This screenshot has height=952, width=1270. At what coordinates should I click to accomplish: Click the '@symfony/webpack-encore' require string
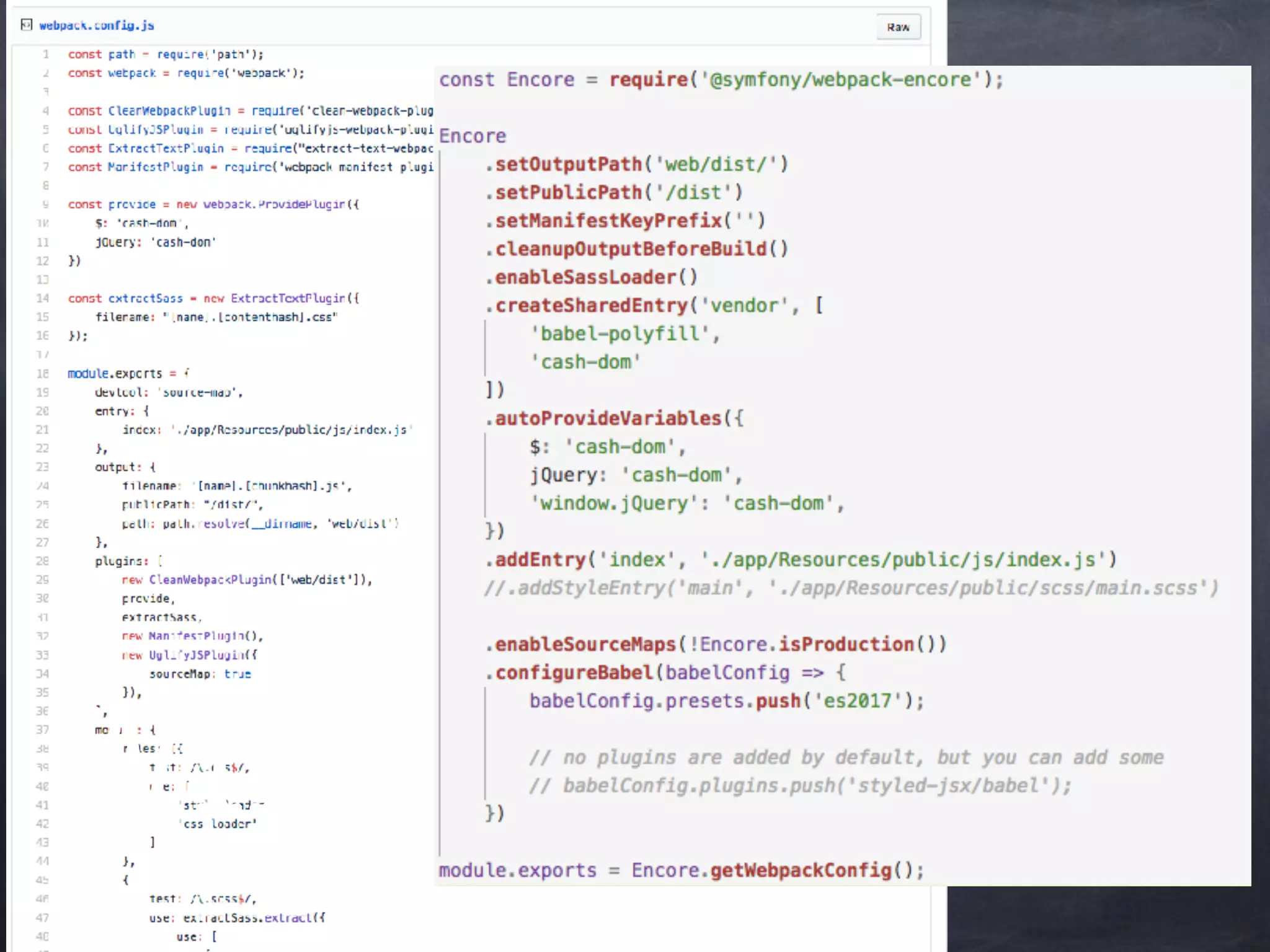840,80
